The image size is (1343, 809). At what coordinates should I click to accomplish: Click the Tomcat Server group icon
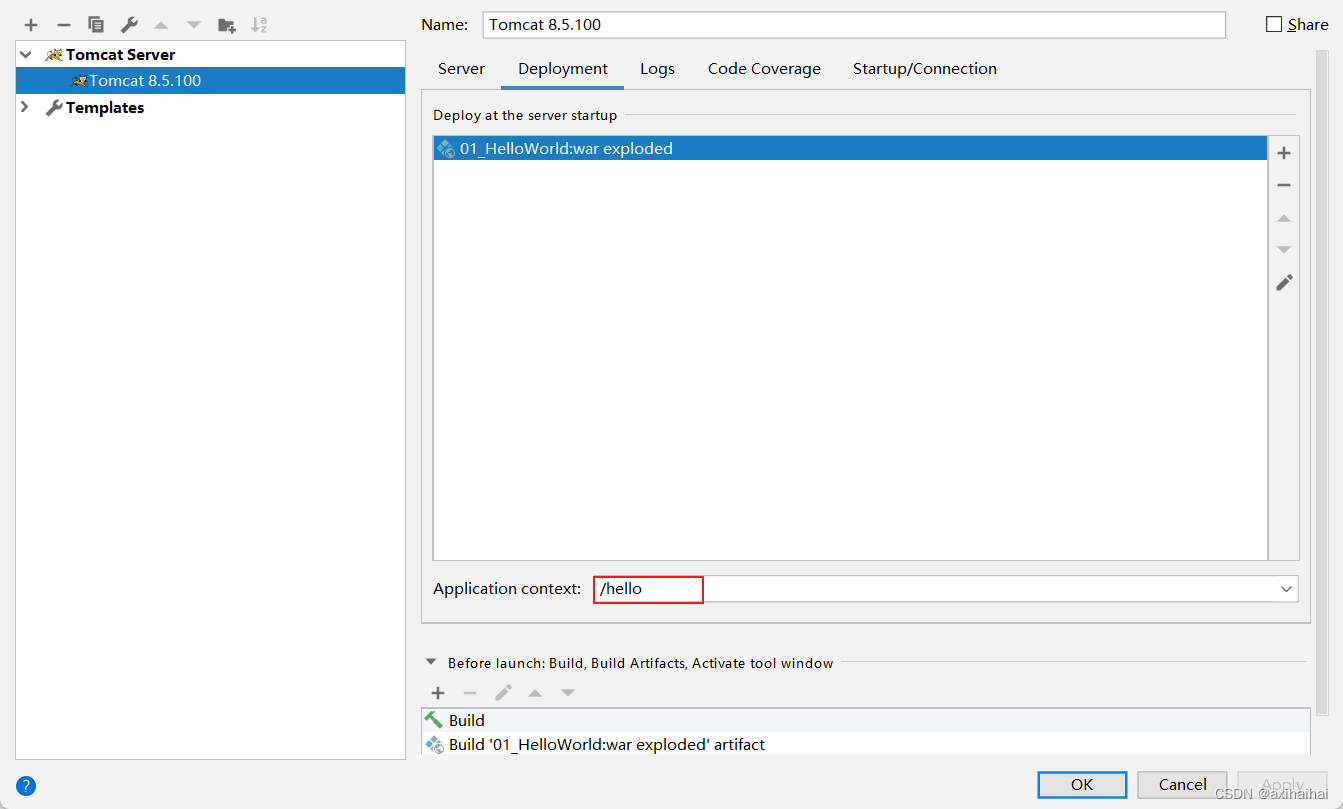pos(54,55)
